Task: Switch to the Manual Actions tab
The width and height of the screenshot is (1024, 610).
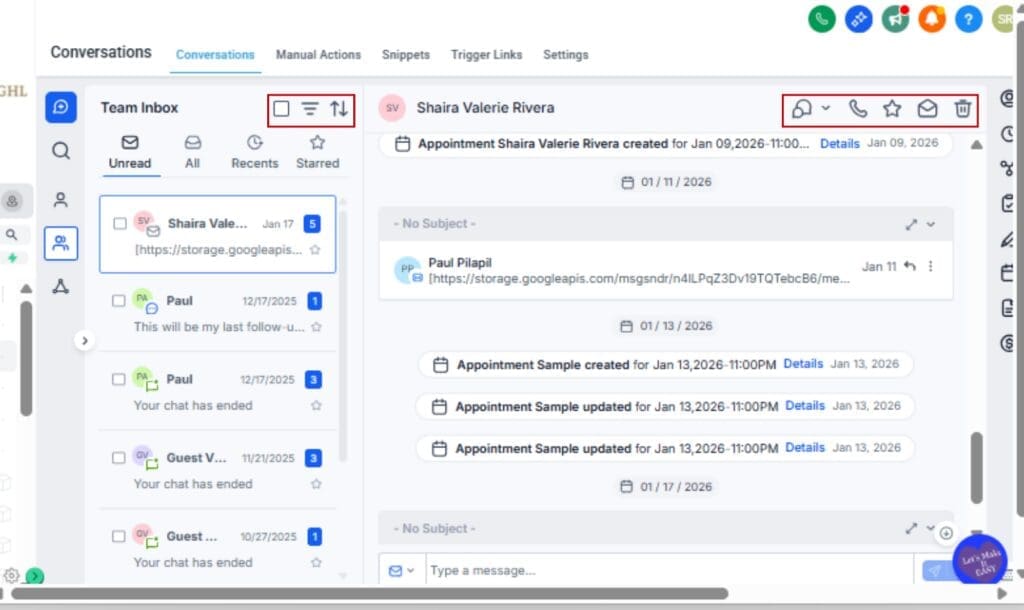Action: [x=319, y=55]
